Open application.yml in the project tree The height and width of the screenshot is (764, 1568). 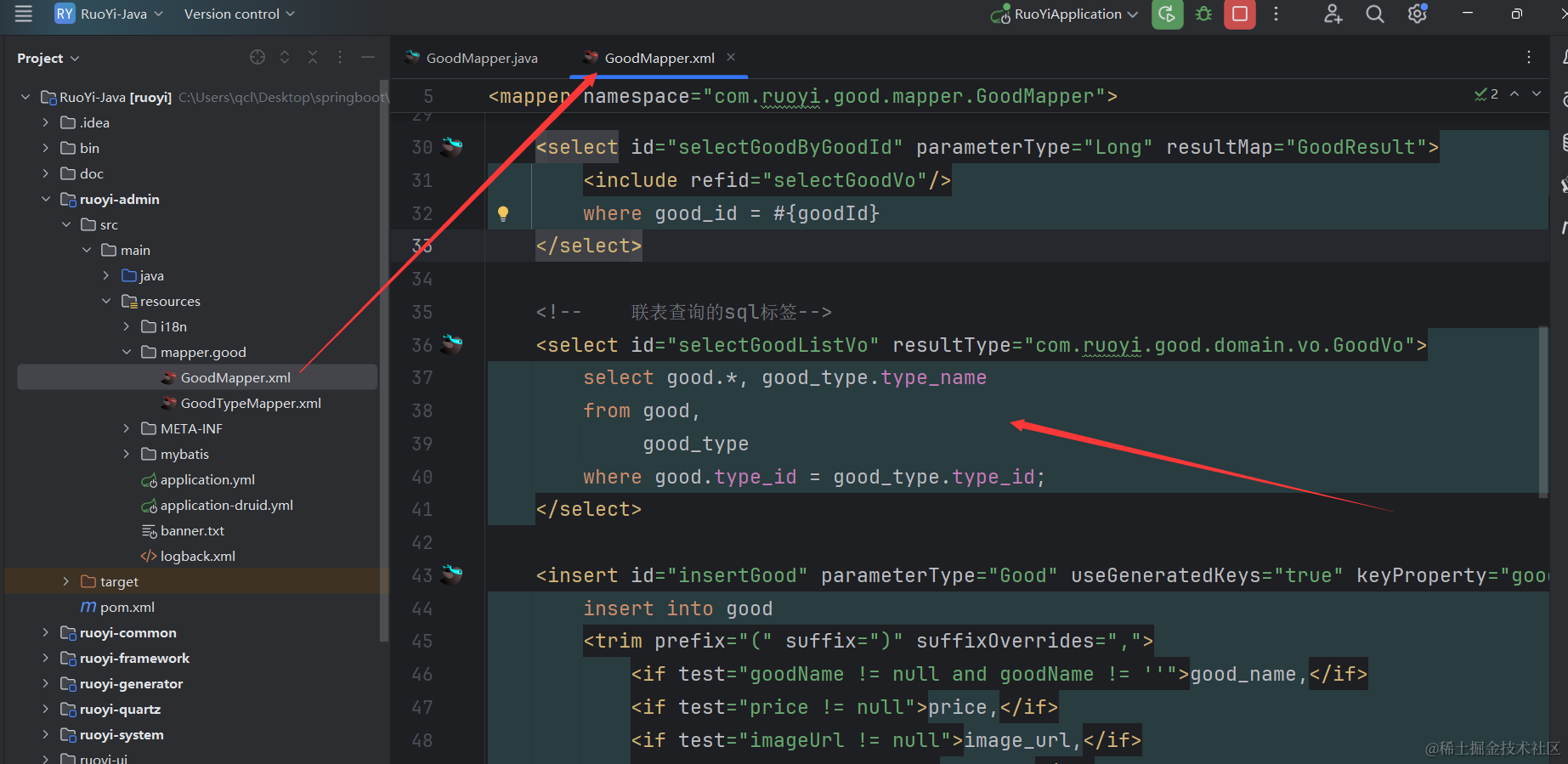(x=207, y=479)
